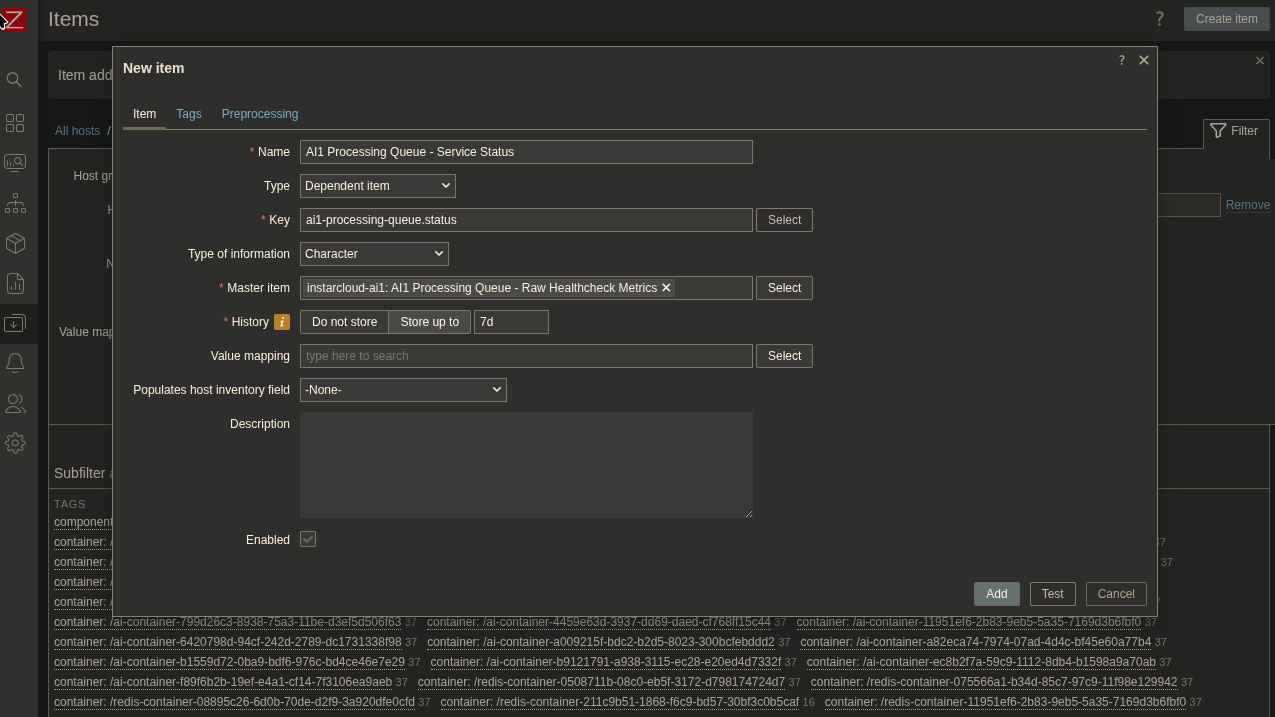
Task: Click Select button next to Value mapping
Action: (x=784, y=356)
